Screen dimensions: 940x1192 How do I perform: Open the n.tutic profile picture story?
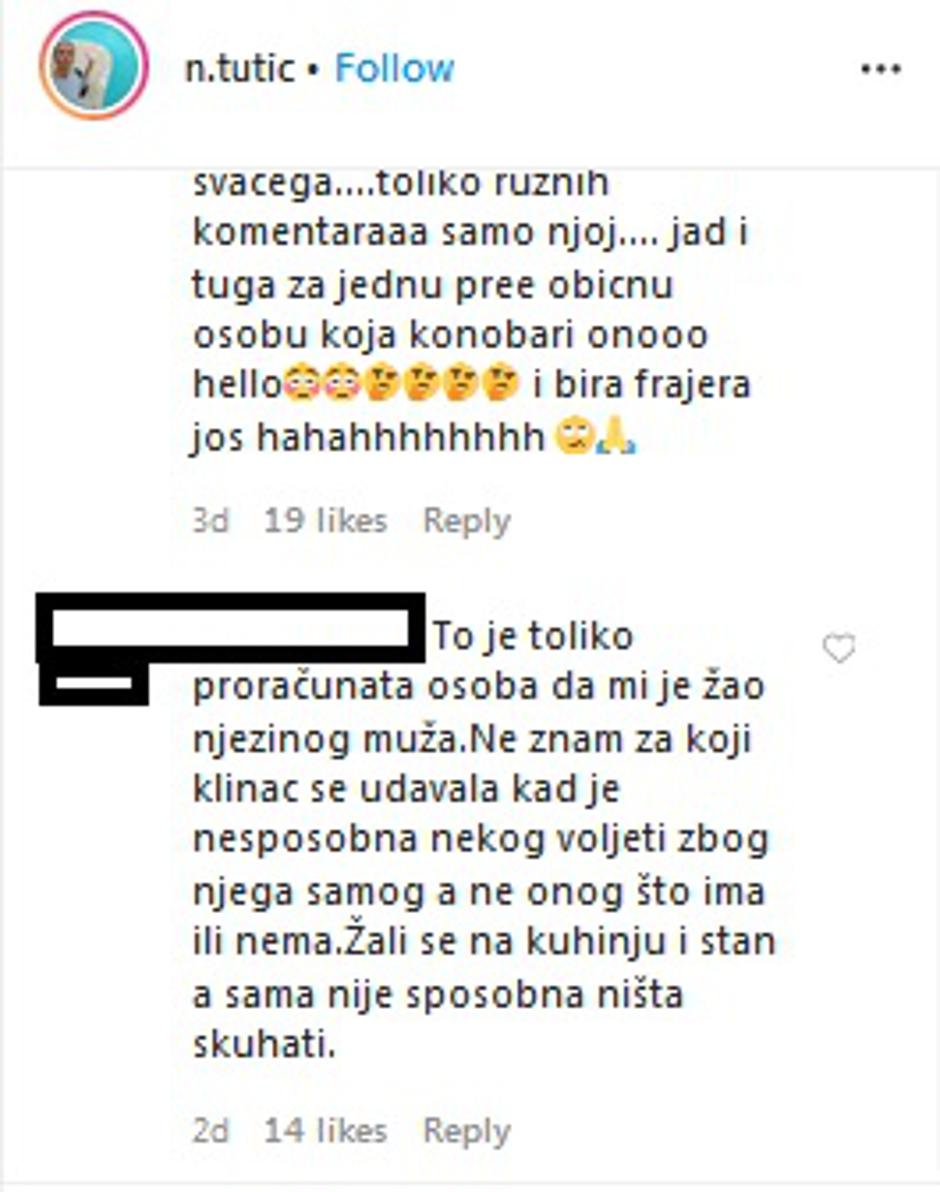[x=93, y=65]
